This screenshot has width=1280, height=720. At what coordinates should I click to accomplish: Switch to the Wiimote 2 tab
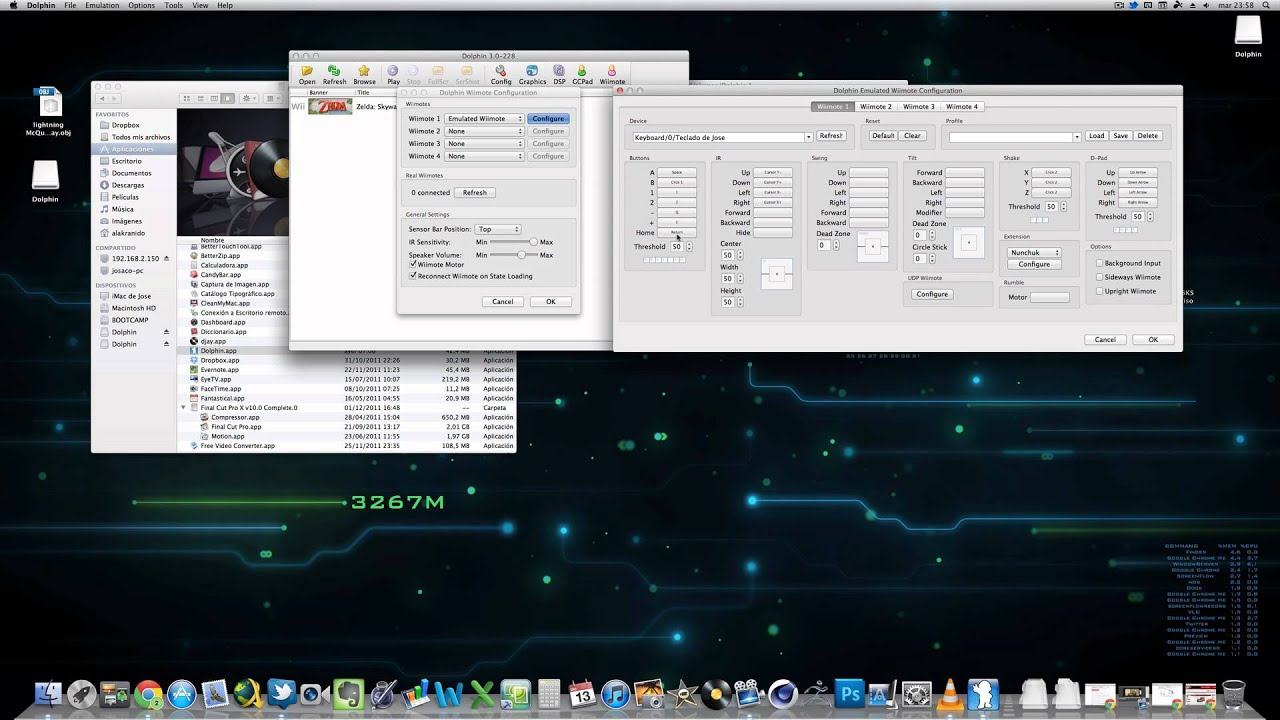[875, 106]
